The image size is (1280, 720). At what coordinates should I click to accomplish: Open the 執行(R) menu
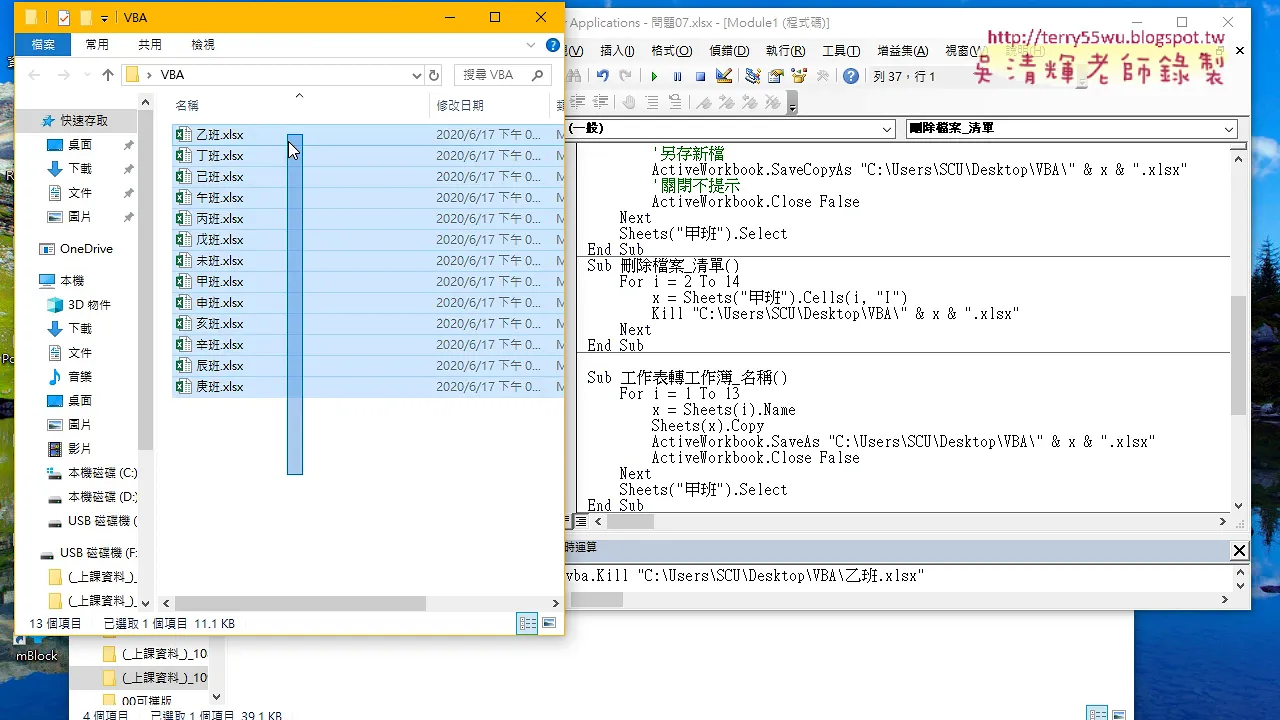click(785, 51)
